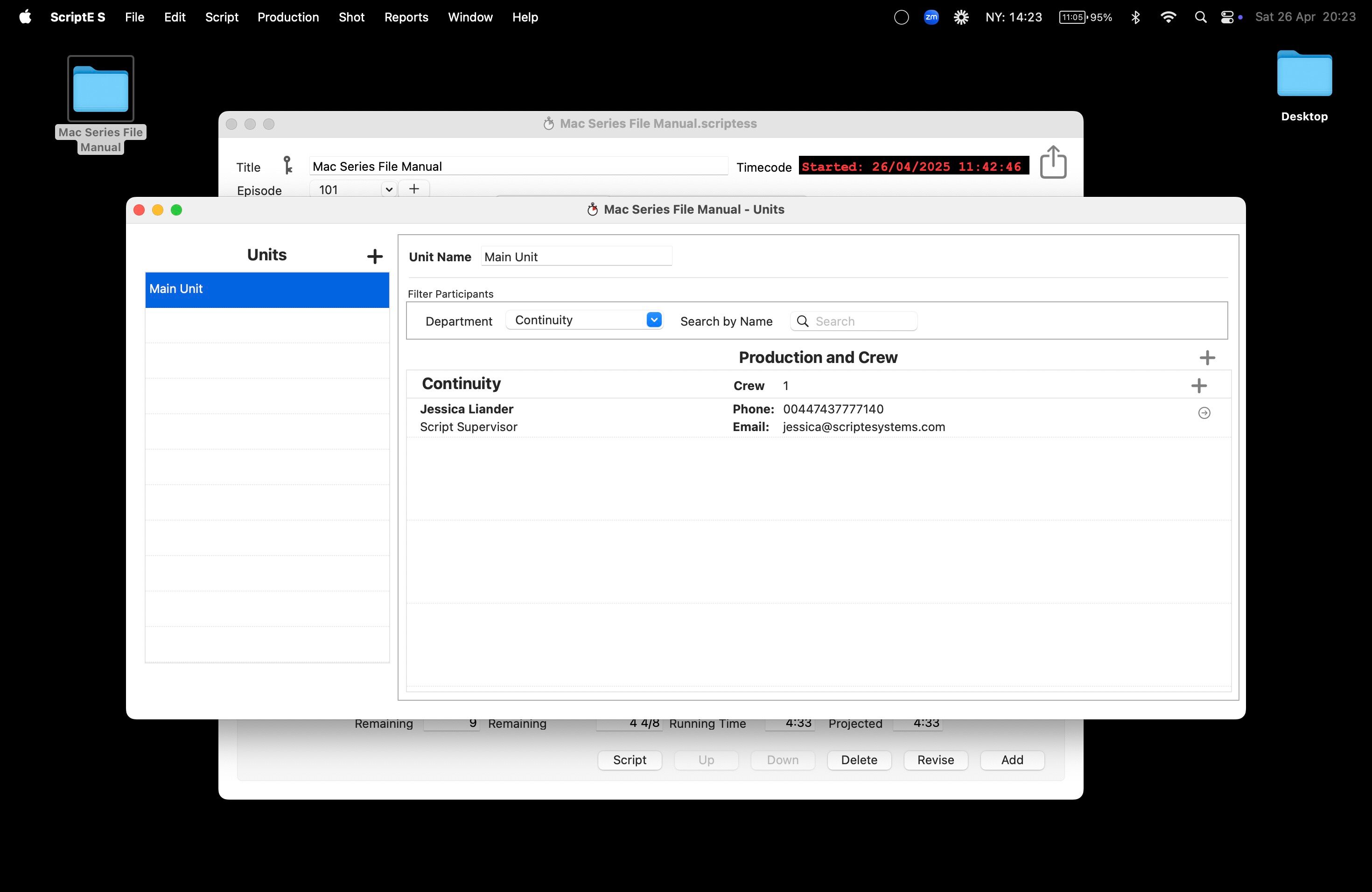
Task: Add a new unit with plus icon
Action: pos(375,257)
